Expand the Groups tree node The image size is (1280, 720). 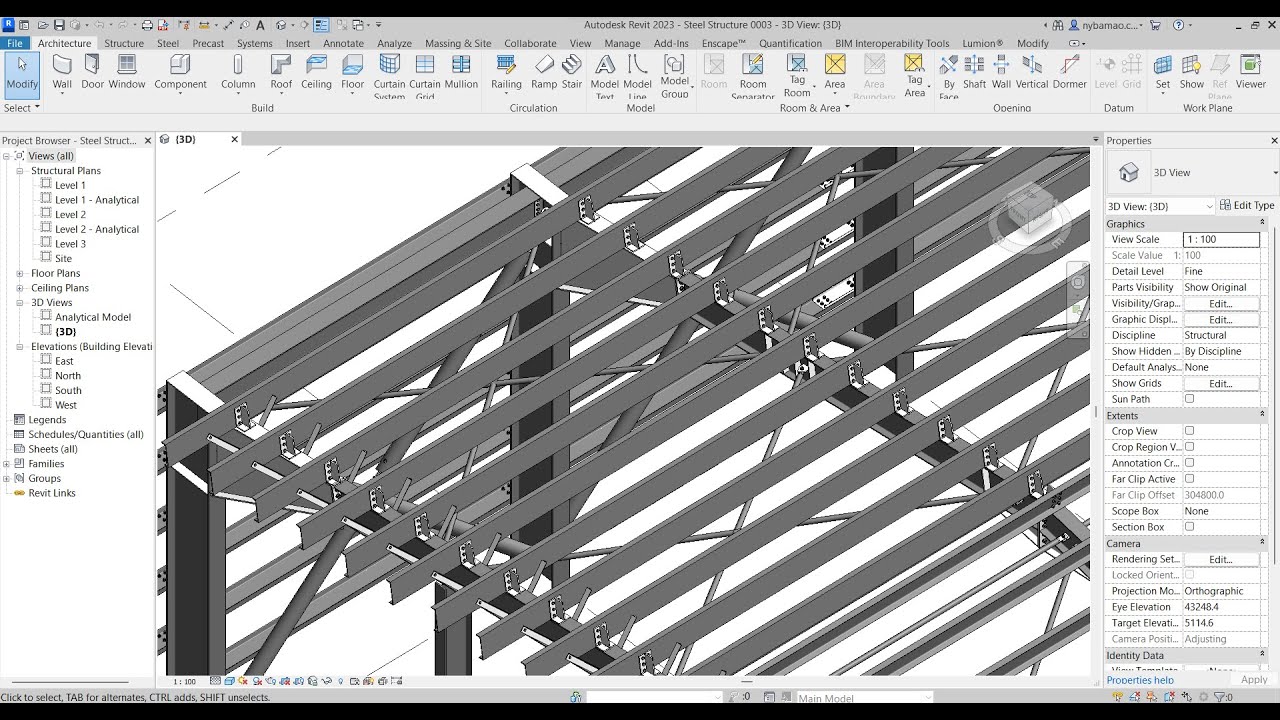(6, 479)
